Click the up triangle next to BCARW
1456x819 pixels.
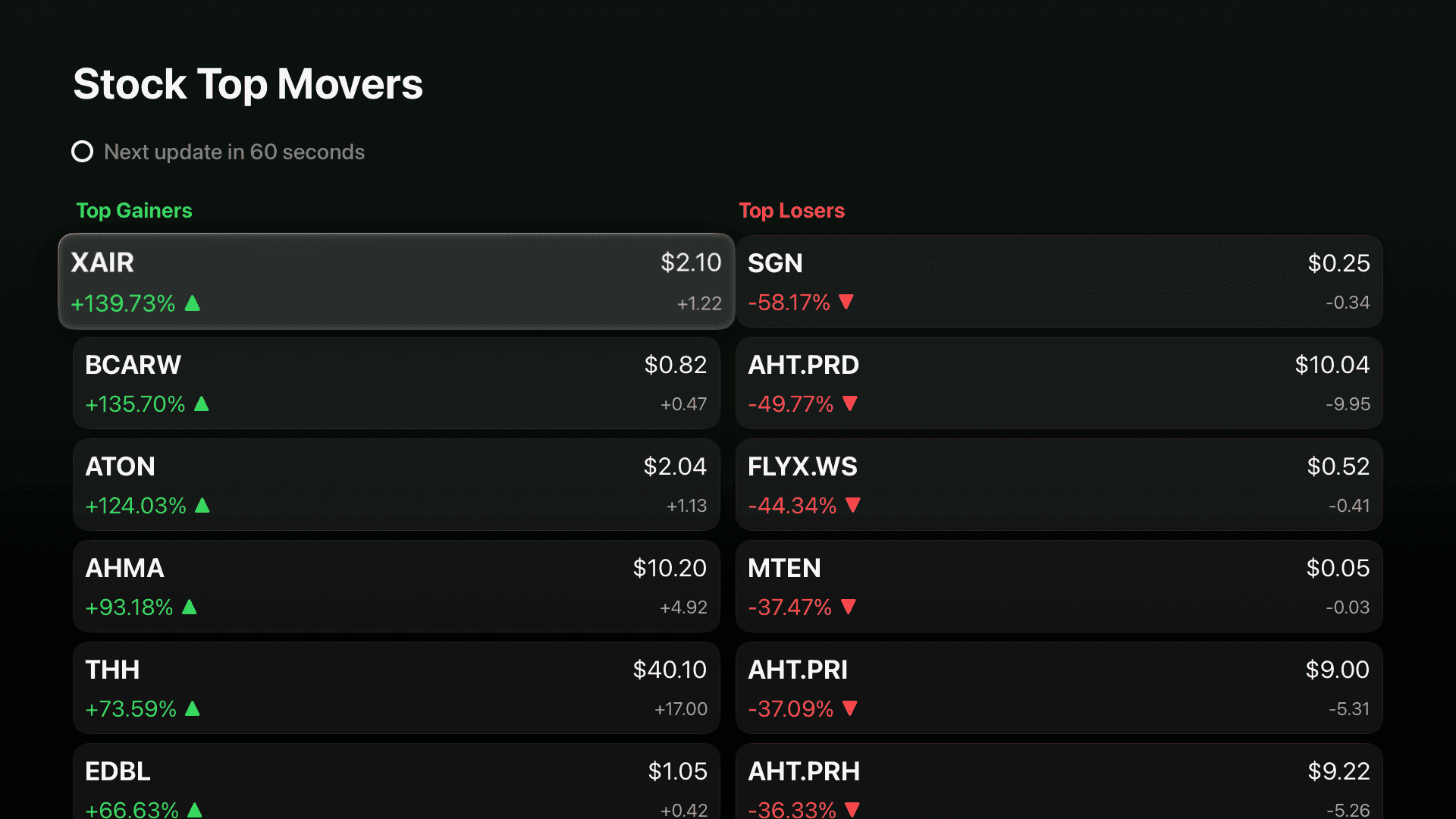[x=202, y=404]
